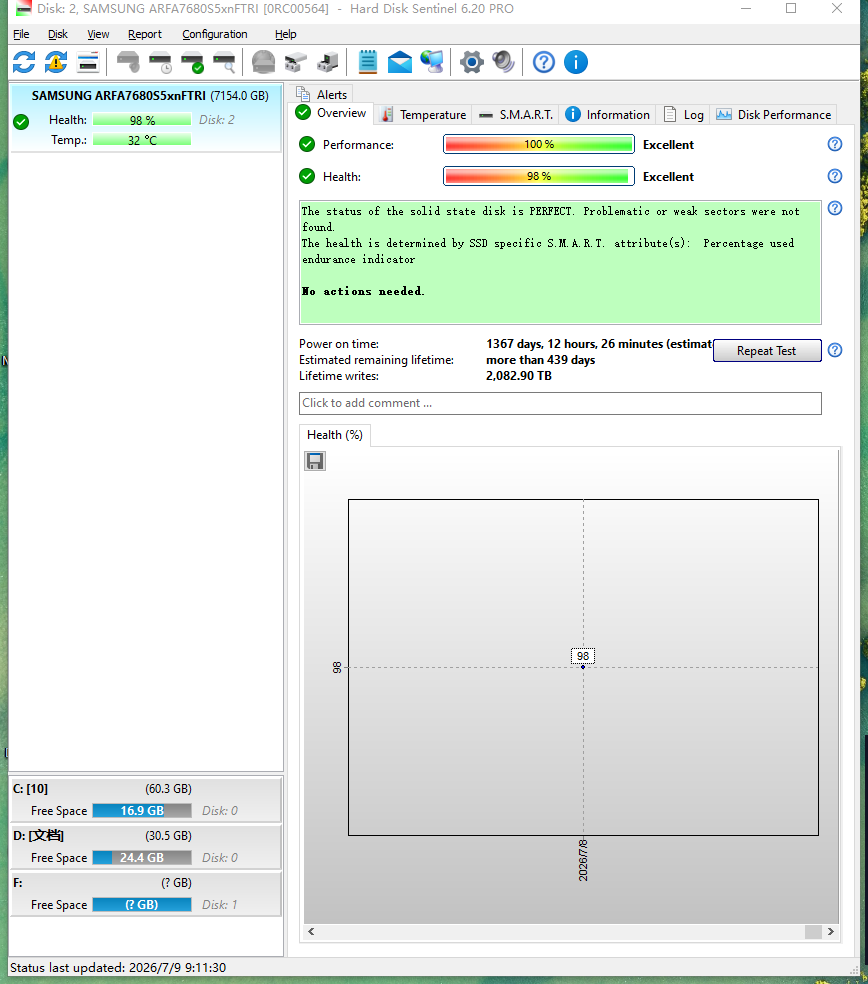Screen dimensions: 868x984
Task: Click the graph scrollbar right arrow
Action: click(831, 932)
